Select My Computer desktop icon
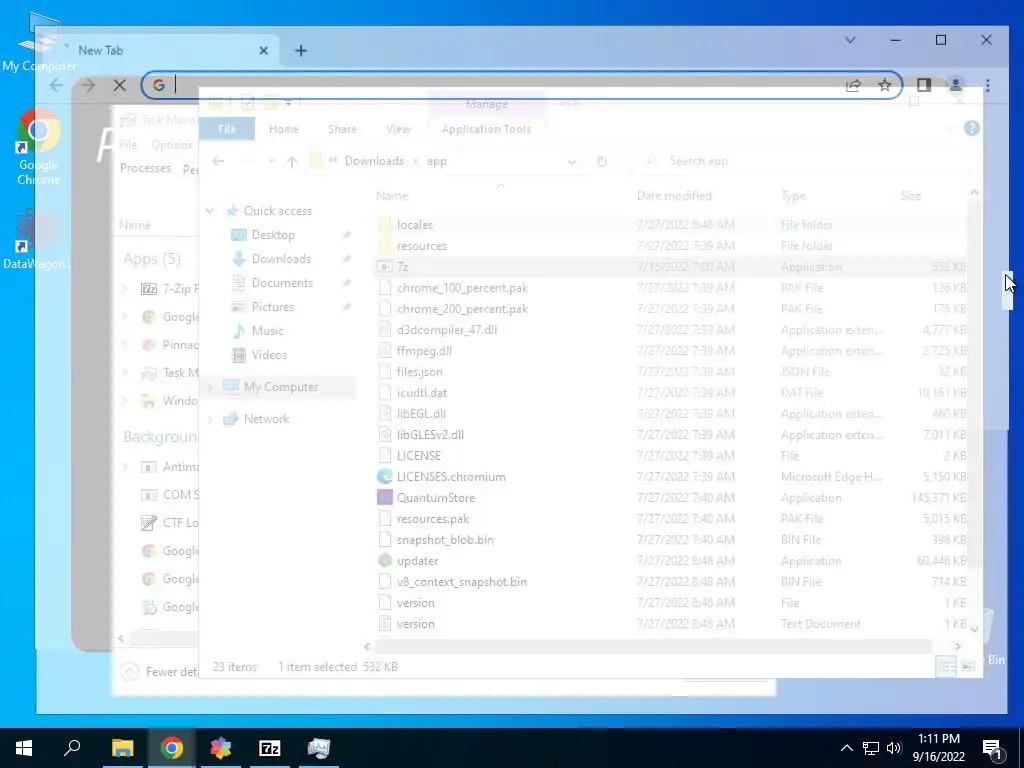Image resolution: width=1024 pixels, height=768 pixels. click(38, 42)
